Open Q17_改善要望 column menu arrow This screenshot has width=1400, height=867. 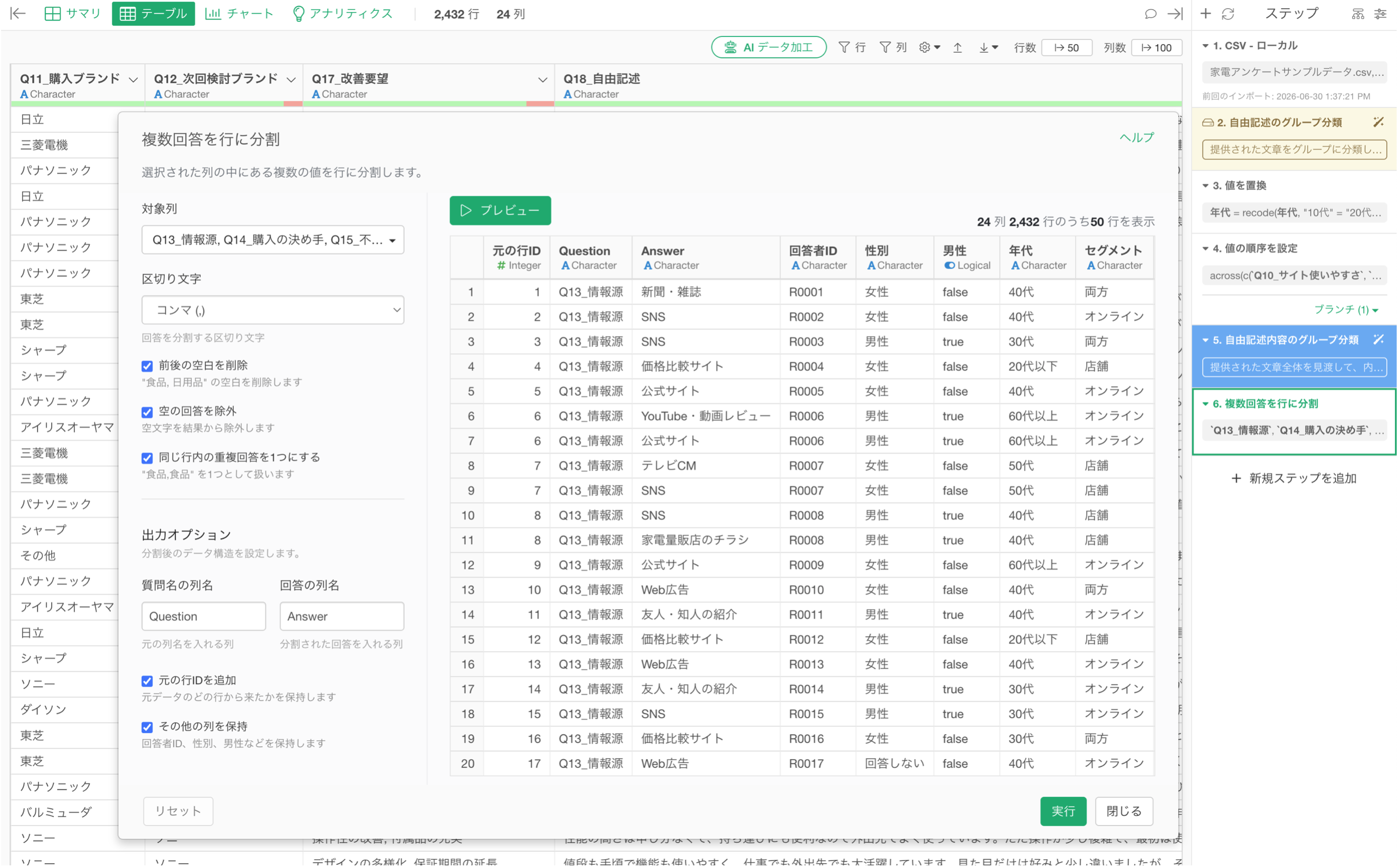tap(542, 80)
